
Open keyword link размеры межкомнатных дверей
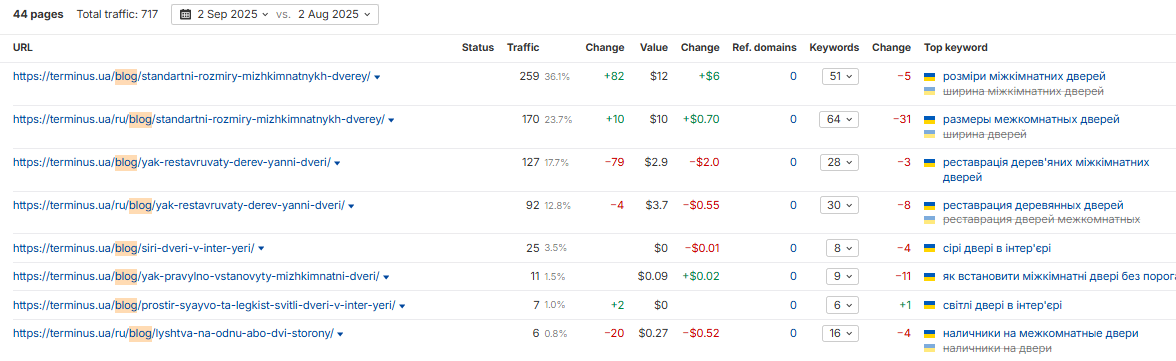1031,119
